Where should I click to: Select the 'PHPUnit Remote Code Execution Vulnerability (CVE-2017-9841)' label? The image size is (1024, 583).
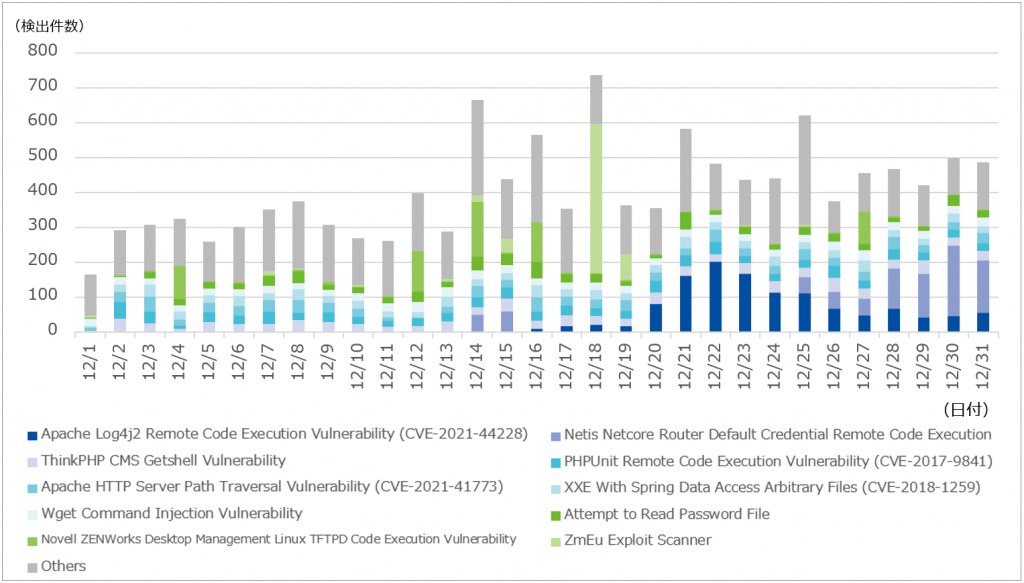coord(778,462)
